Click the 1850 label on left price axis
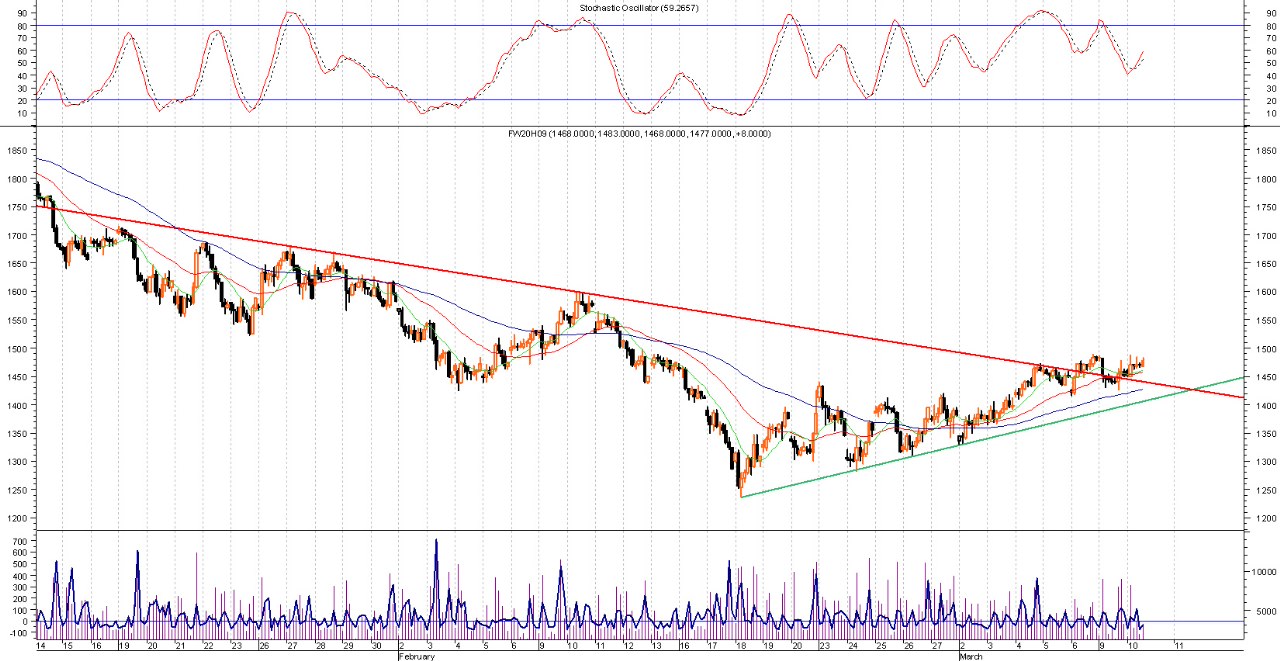 (x=17, y=151)
